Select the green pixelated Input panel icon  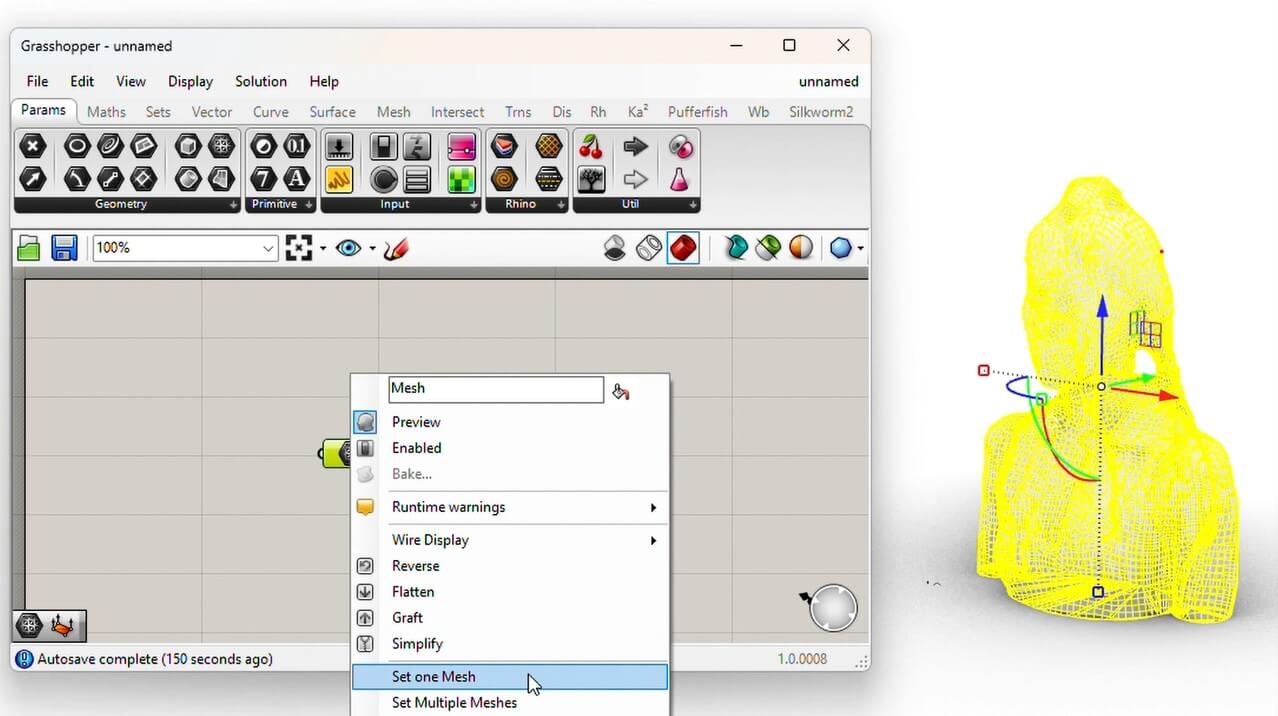pos(461,180)
